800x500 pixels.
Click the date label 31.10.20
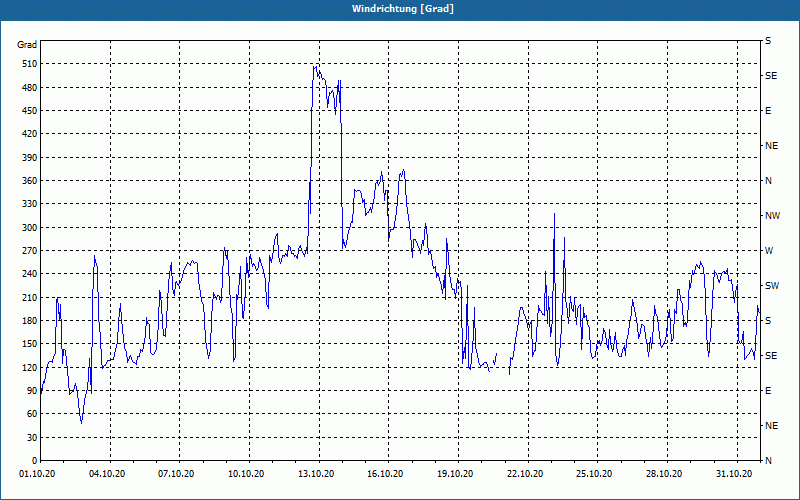[734, 474]
